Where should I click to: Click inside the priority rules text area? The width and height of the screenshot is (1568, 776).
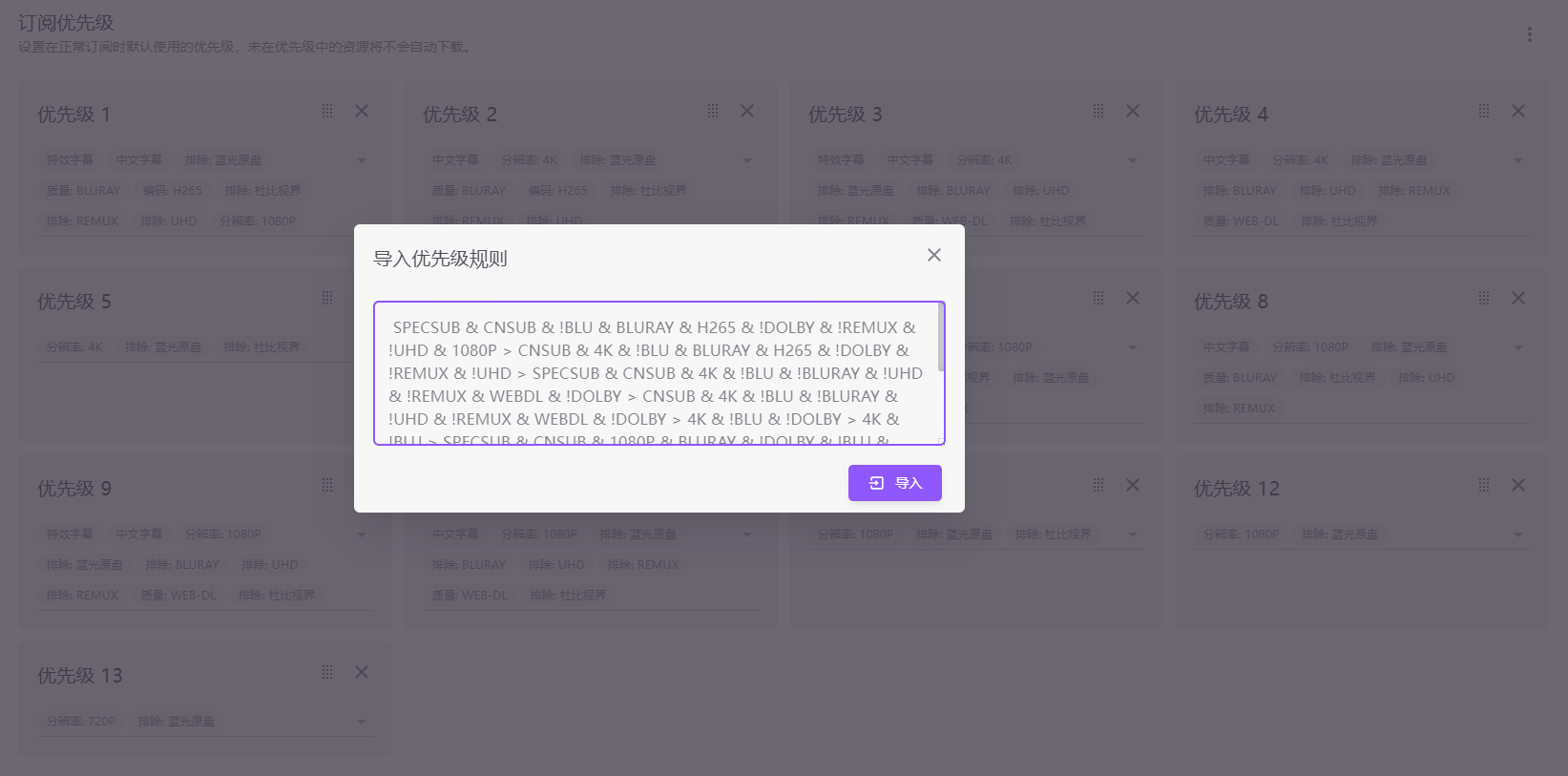pos(657,373)
